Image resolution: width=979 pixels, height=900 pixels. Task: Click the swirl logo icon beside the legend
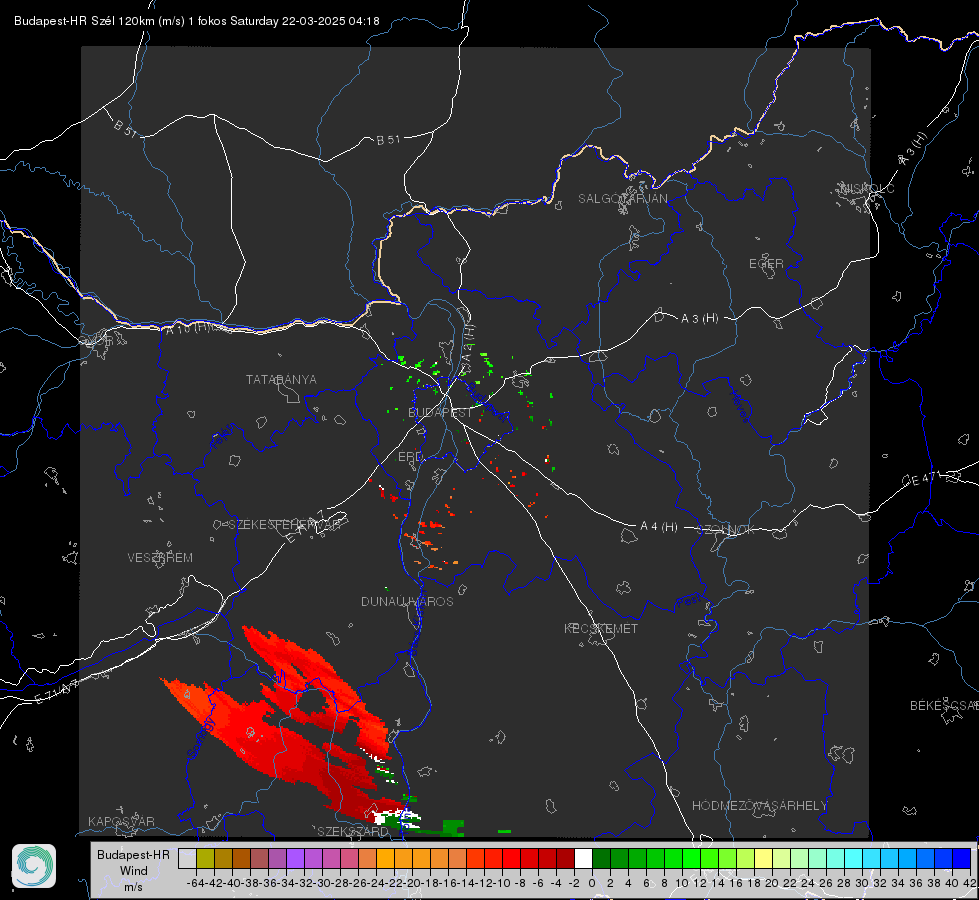click(34, 866)
